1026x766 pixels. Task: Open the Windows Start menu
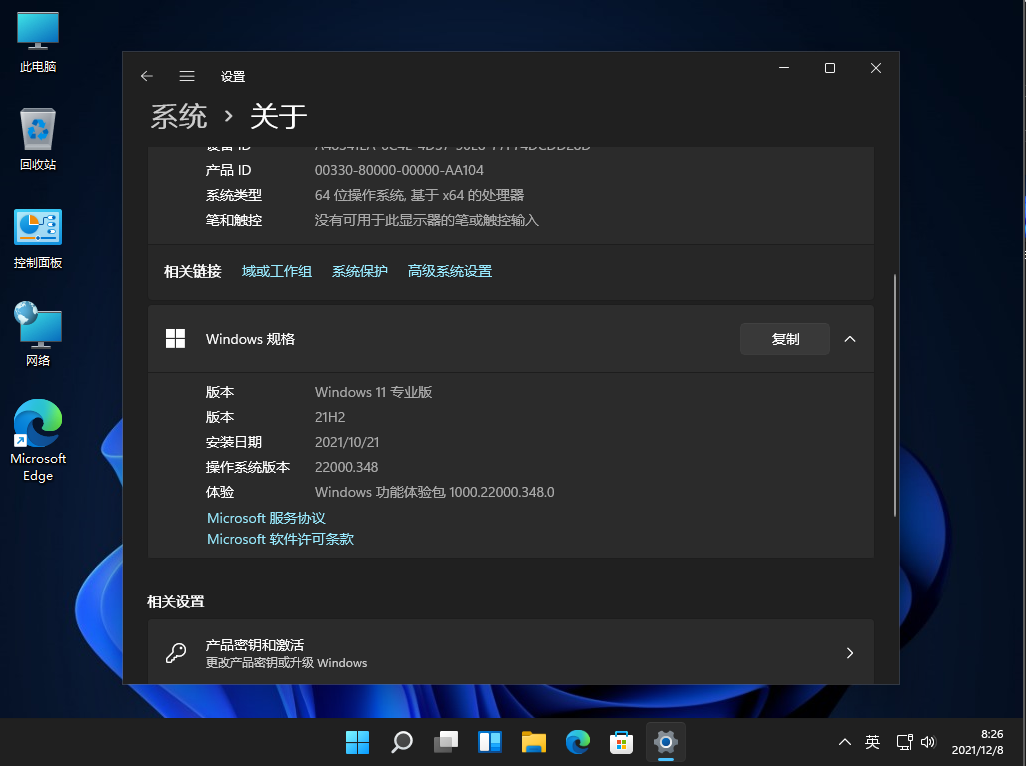357,742
